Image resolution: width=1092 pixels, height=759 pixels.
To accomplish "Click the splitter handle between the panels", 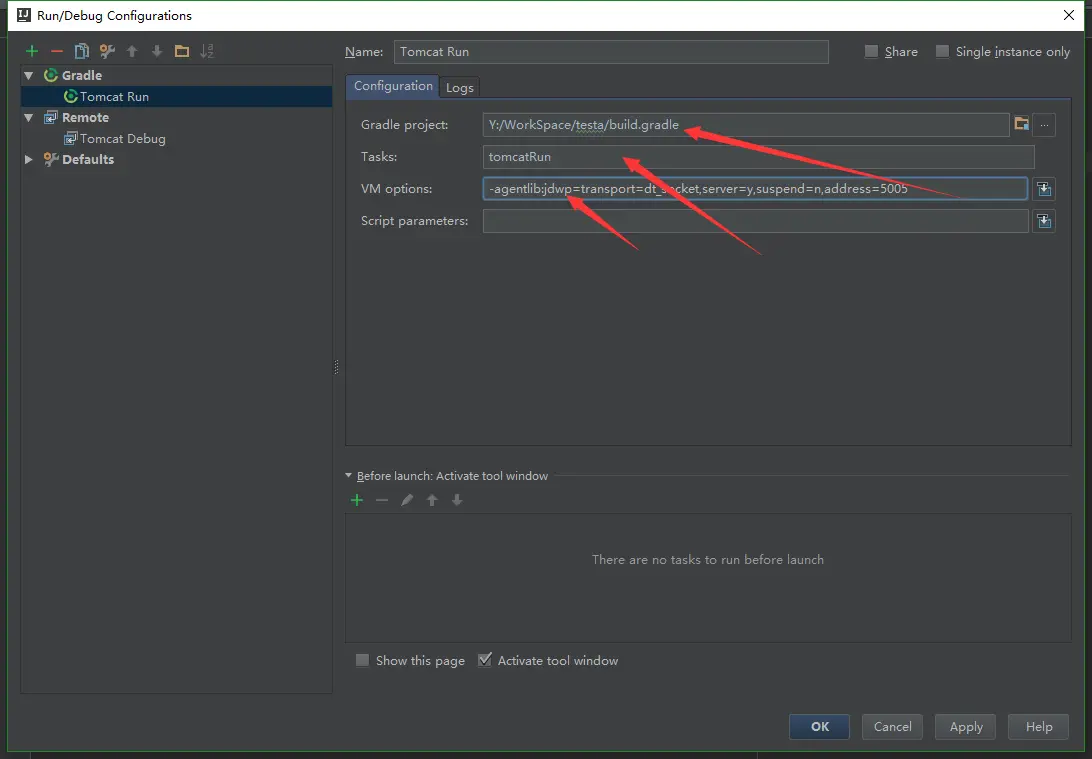I will [336, 367].
